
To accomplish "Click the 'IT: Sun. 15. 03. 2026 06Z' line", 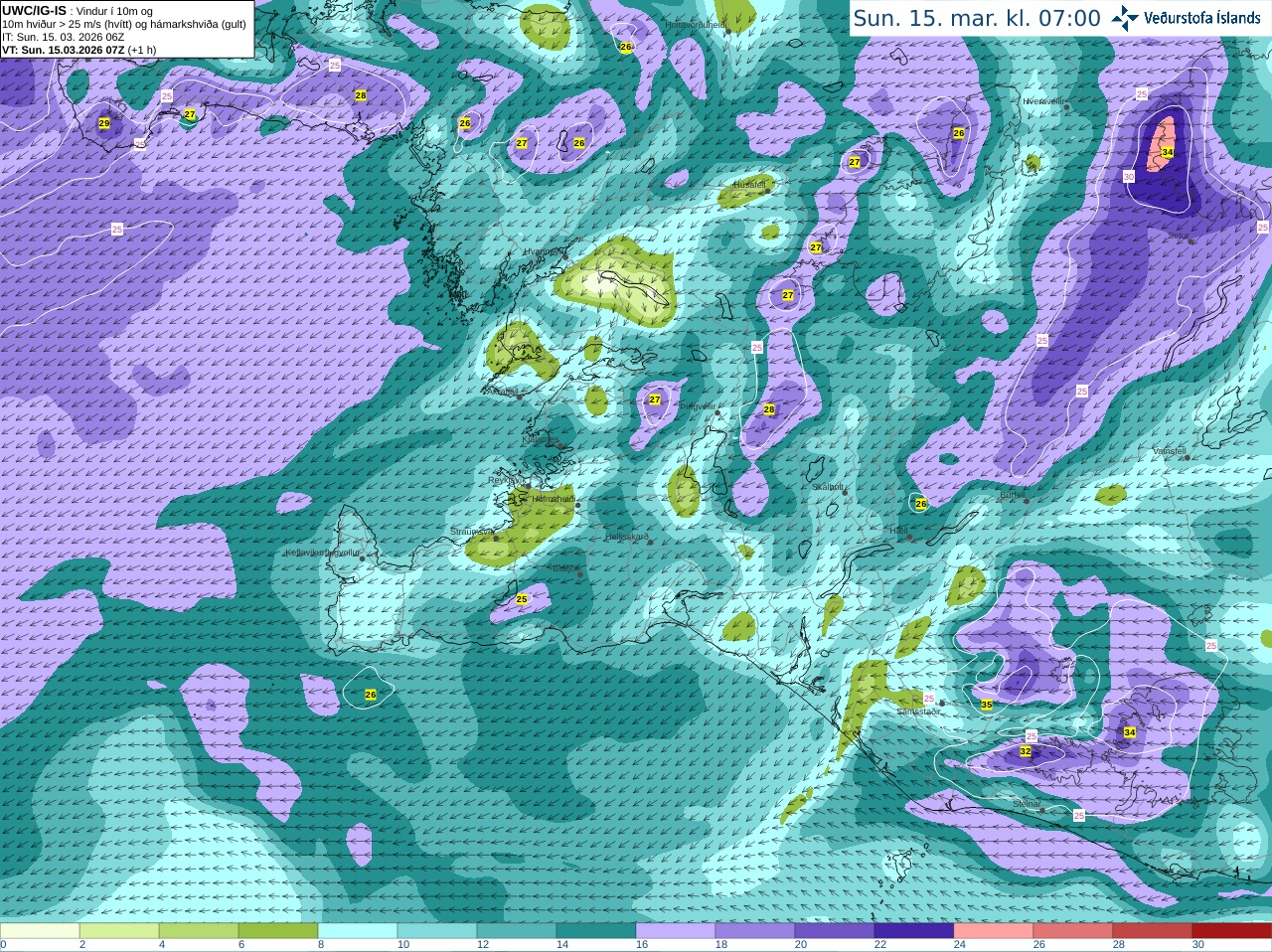I will tap(64, 37).
